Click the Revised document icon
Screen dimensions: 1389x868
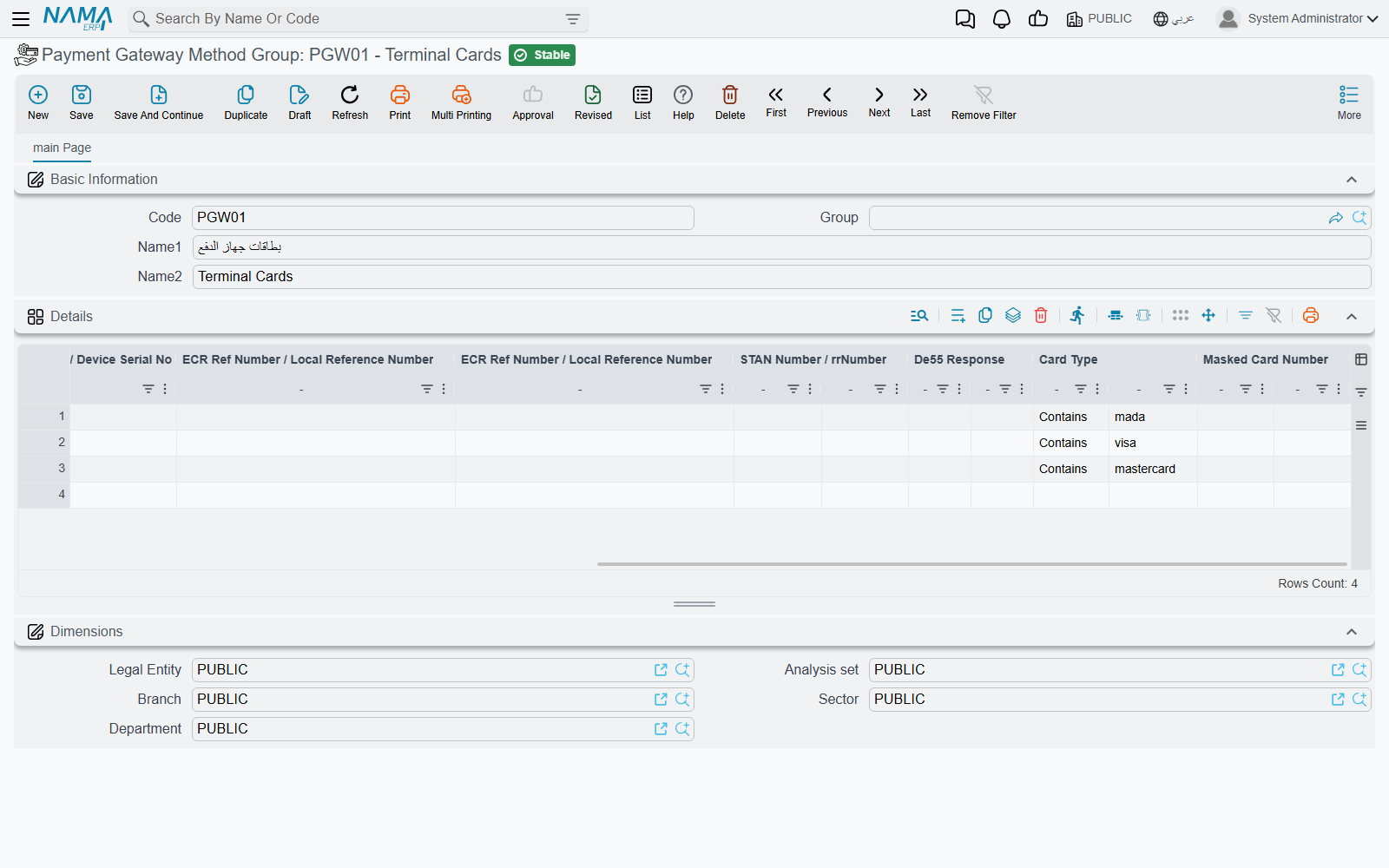[593, 95]
